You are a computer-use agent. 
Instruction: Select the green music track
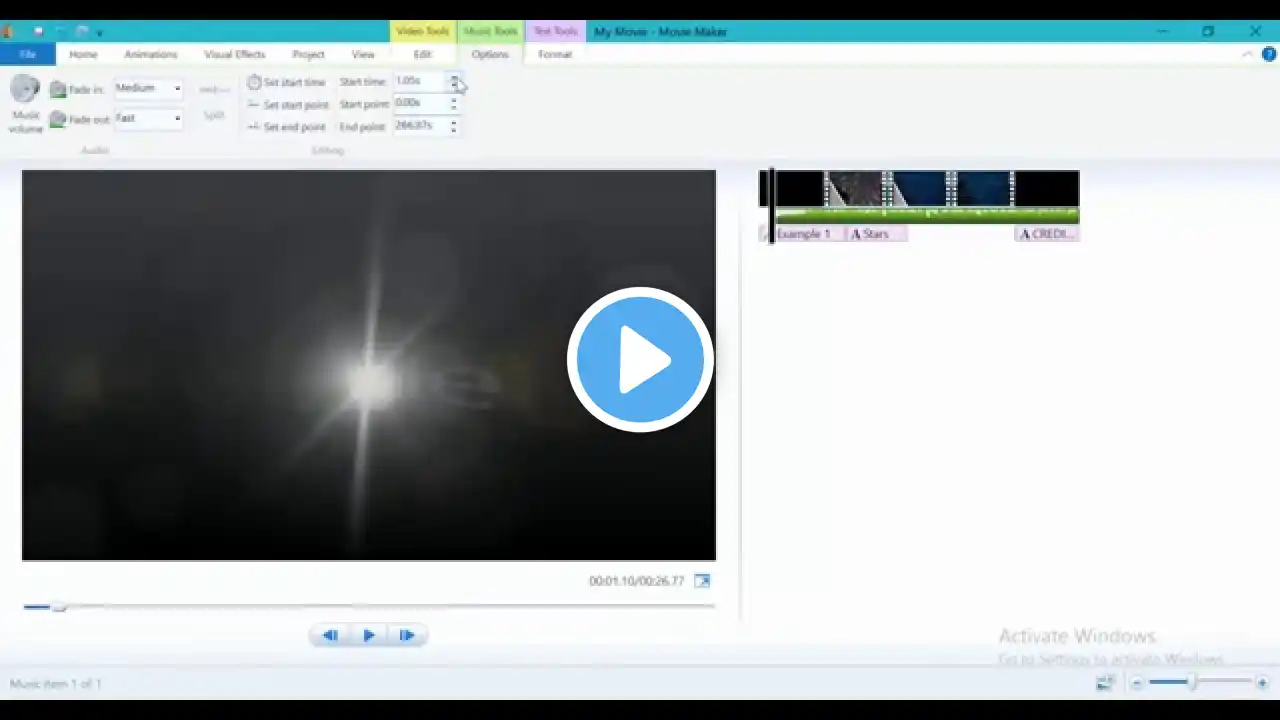pos(927,215)
